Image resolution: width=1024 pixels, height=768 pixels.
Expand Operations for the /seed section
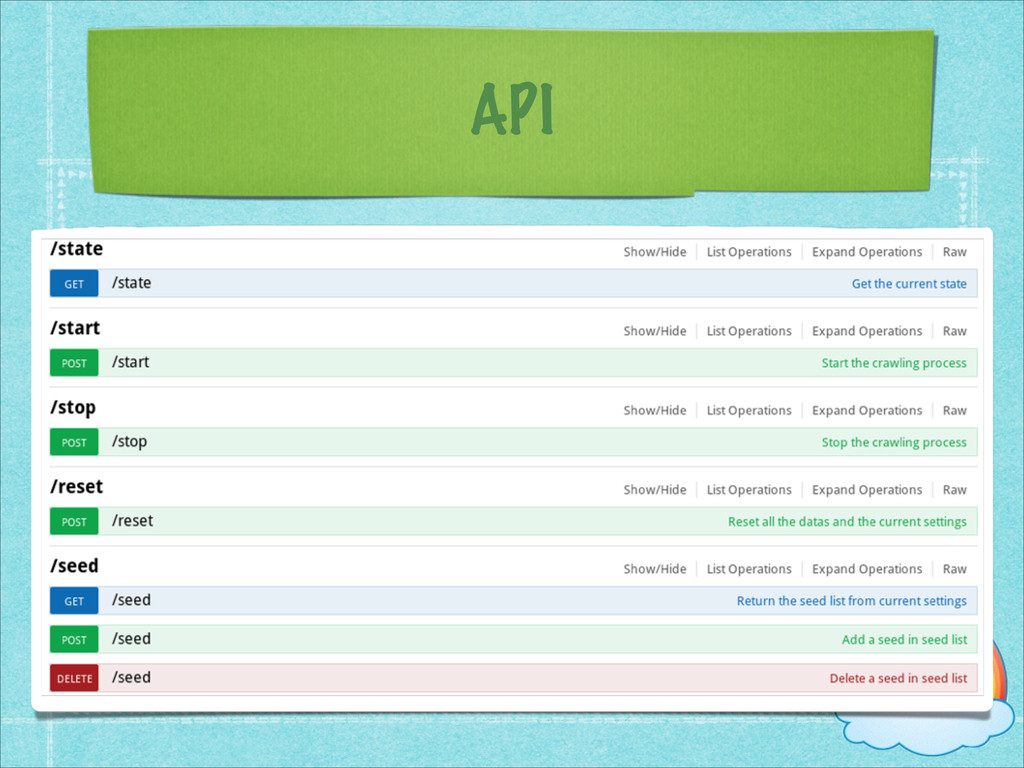[x=867, y=569]
